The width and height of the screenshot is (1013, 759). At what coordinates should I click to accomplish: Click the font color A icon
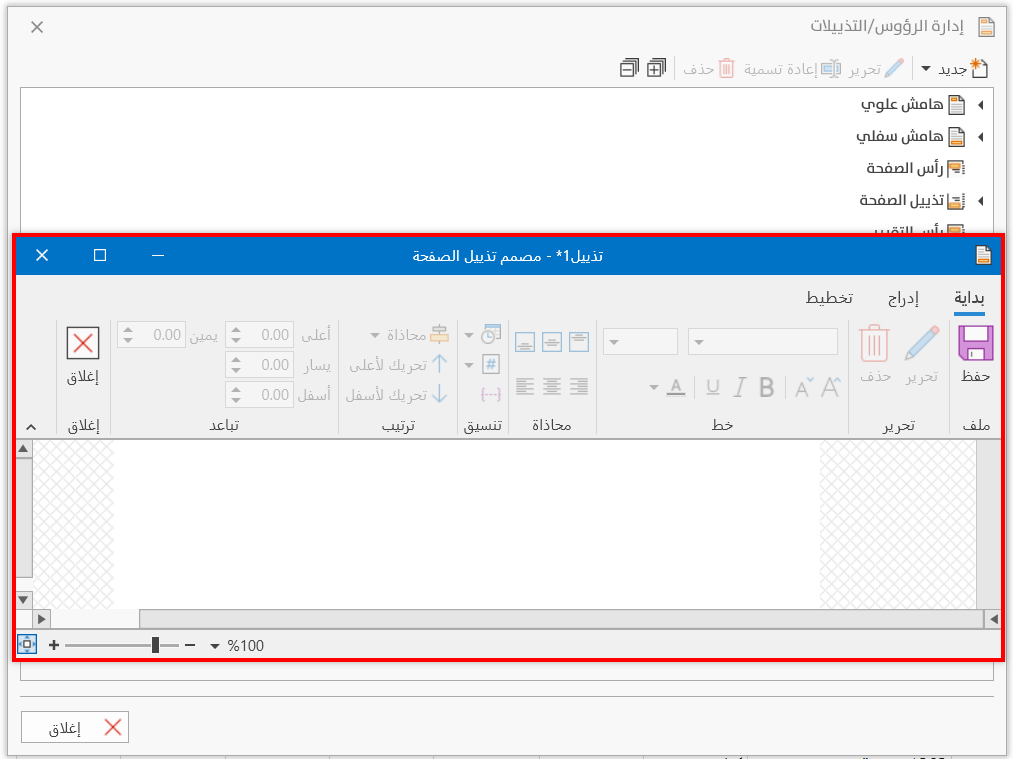pos(676,387)
